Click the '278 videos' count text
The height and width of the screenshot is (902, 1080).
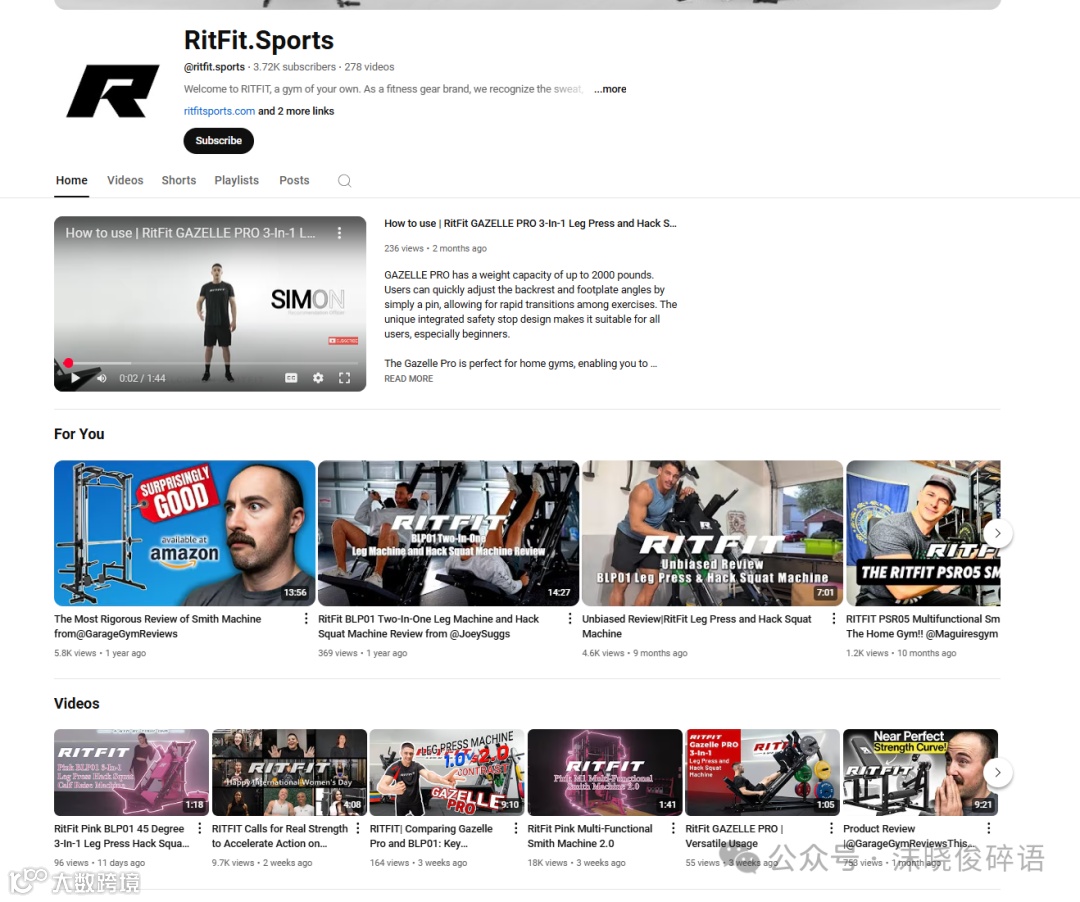coord(369,67)
